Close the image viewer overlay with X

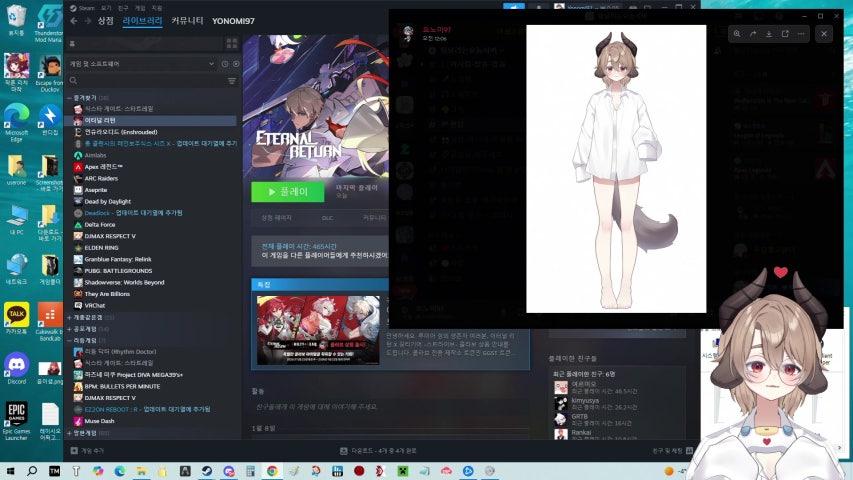tap(824, 34)
